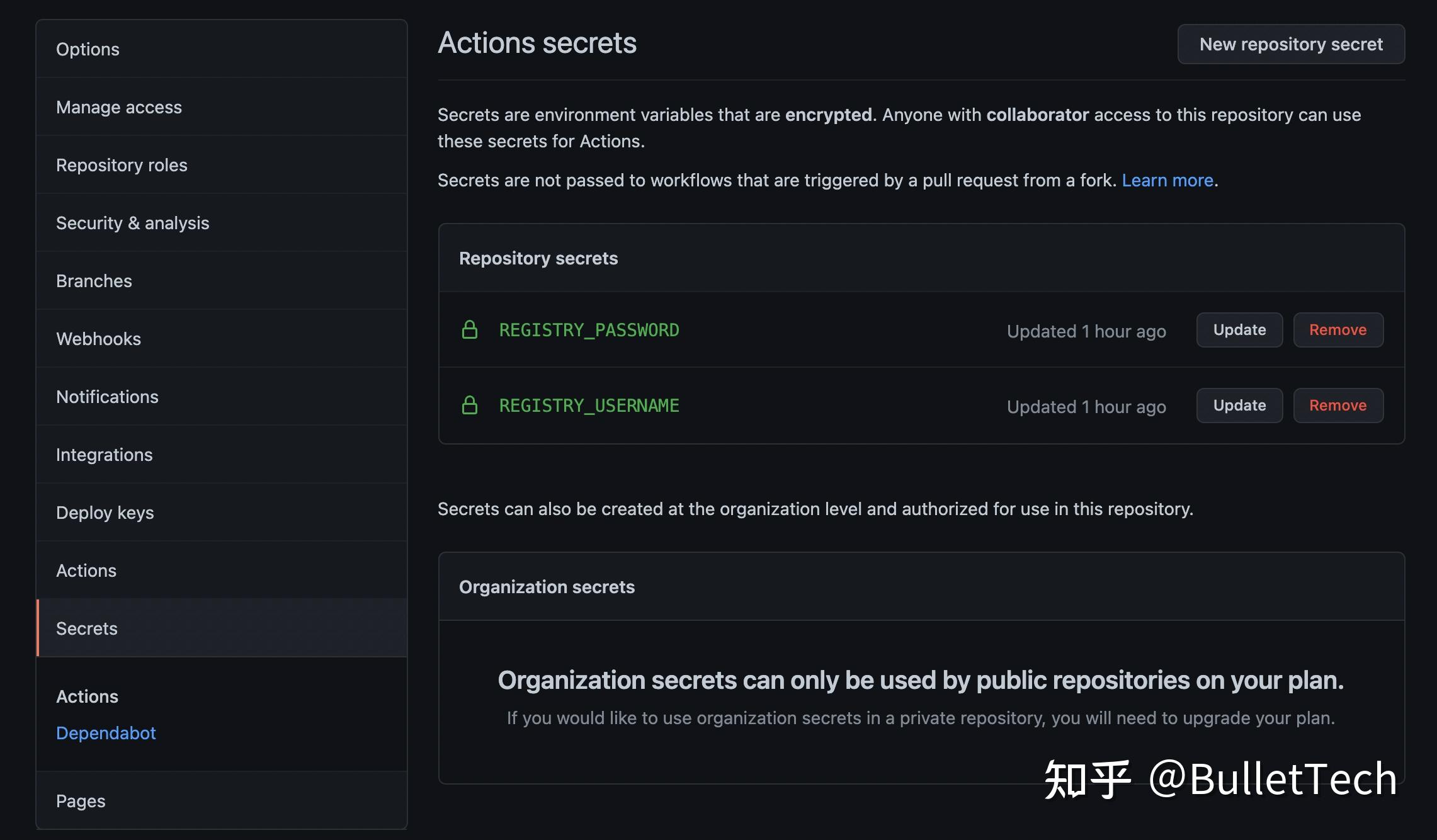Click the lock icon beside REGISTRY_USERNAME
The image size is (1437, 840).
coord(471,406)
